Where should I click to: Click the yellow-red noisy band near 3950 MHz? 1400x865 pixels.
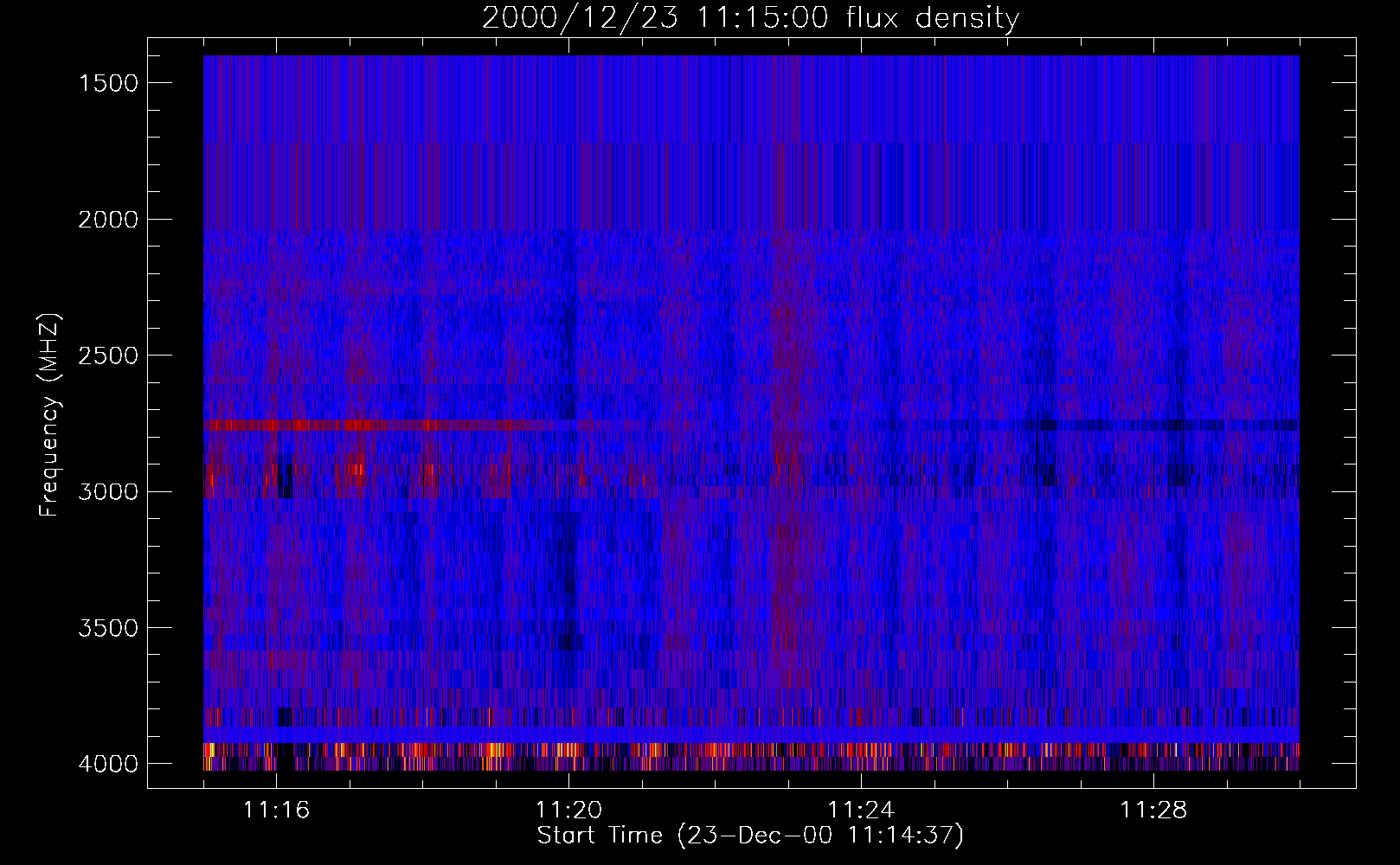coord(751,750)
